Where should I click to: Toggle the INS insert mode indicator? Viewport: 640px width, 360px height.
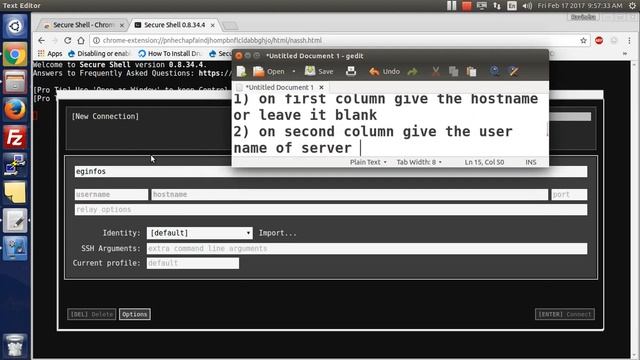click(531, 162)
